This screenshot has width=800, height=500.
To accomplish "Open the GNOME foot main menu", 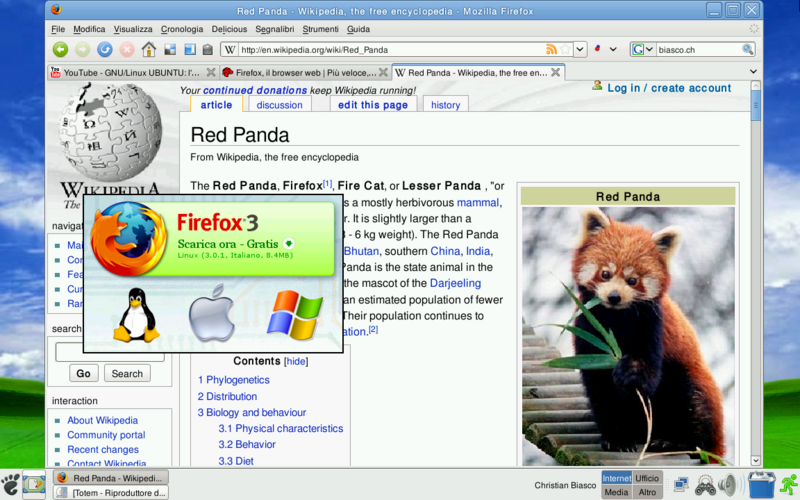I will coord(10,484).
